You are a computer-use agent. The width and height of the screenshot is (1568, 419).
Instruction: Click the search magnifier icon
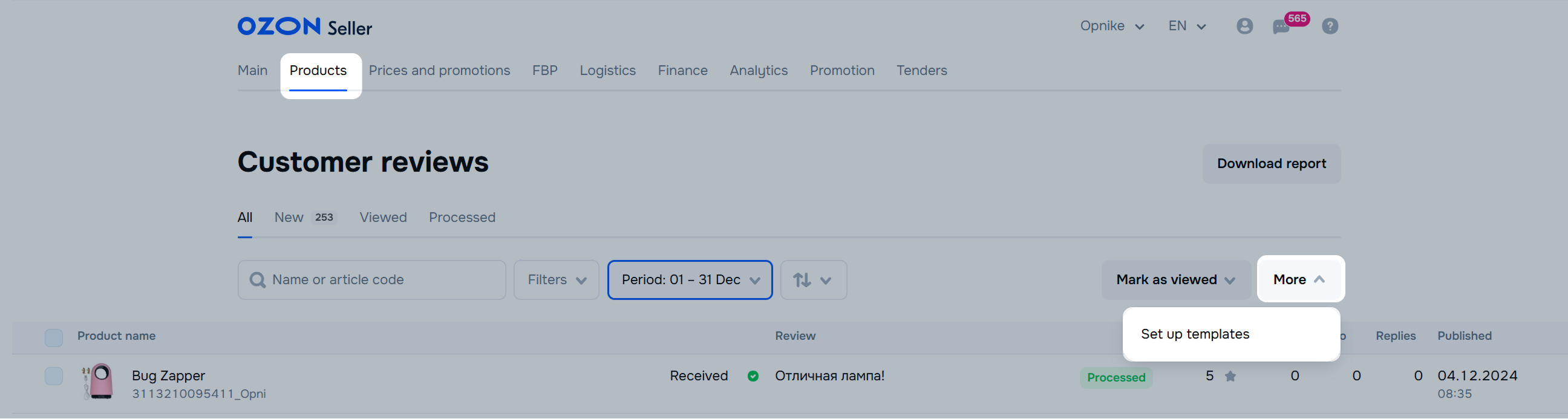[x=258, y=280]
